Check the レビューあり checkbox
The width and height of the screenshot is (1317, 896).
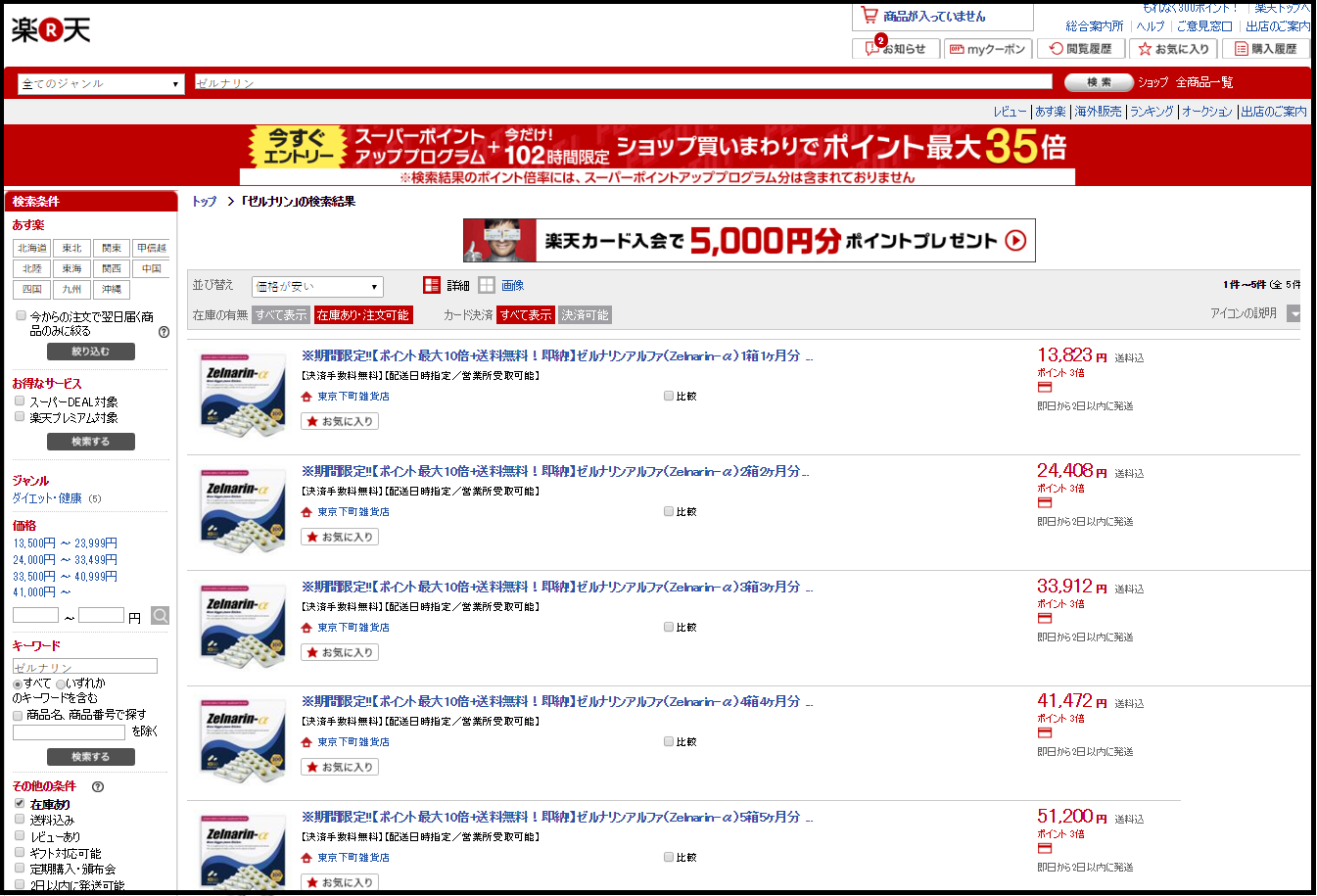pyautogui.click(x=20, y=835)
